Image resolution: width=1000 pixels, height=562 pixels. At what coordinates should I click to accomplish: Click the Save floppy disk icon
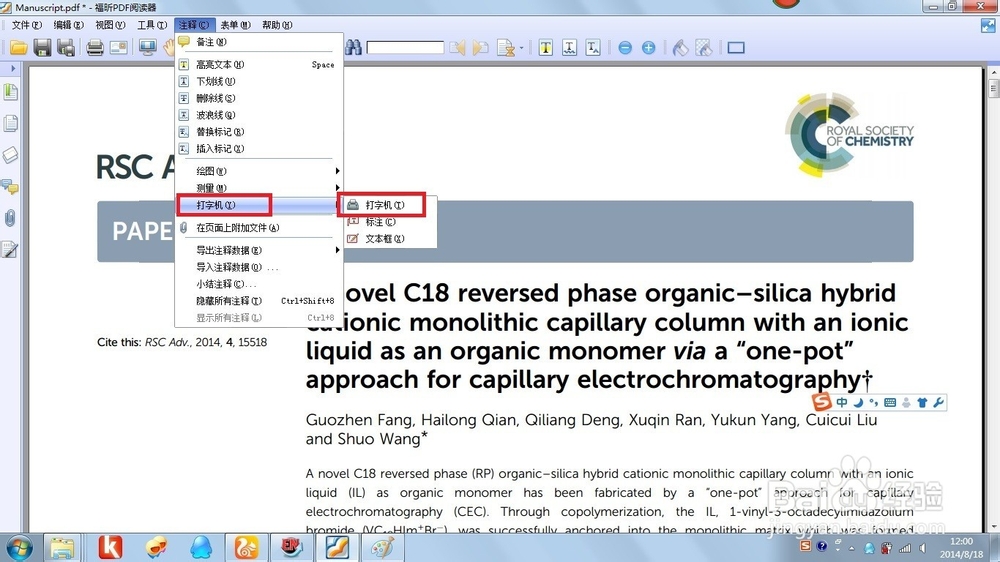point(42,48)
